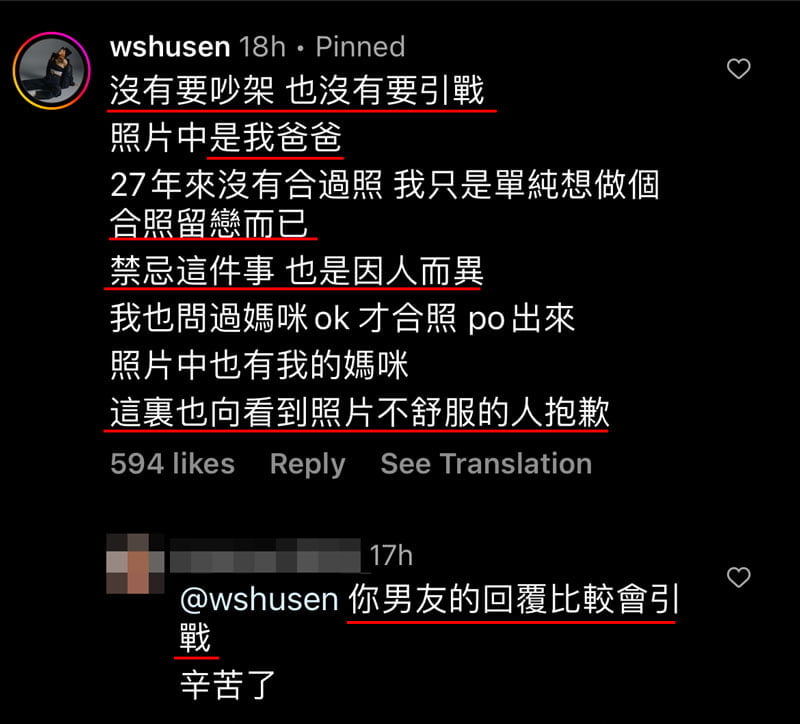Reply to wshusen's pinned comment
Screen dimensions: 800x724
(x=308, y=464)
